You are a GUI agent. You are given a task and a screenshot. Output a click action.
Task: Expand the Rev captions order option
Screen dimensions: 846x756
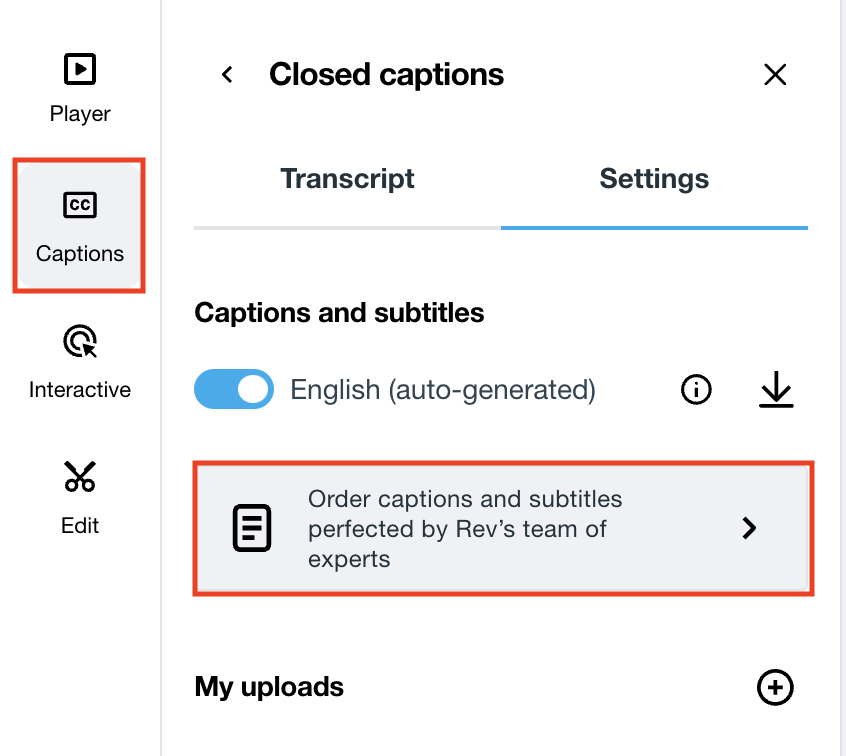pyautogui.click(x=749, y=528)
